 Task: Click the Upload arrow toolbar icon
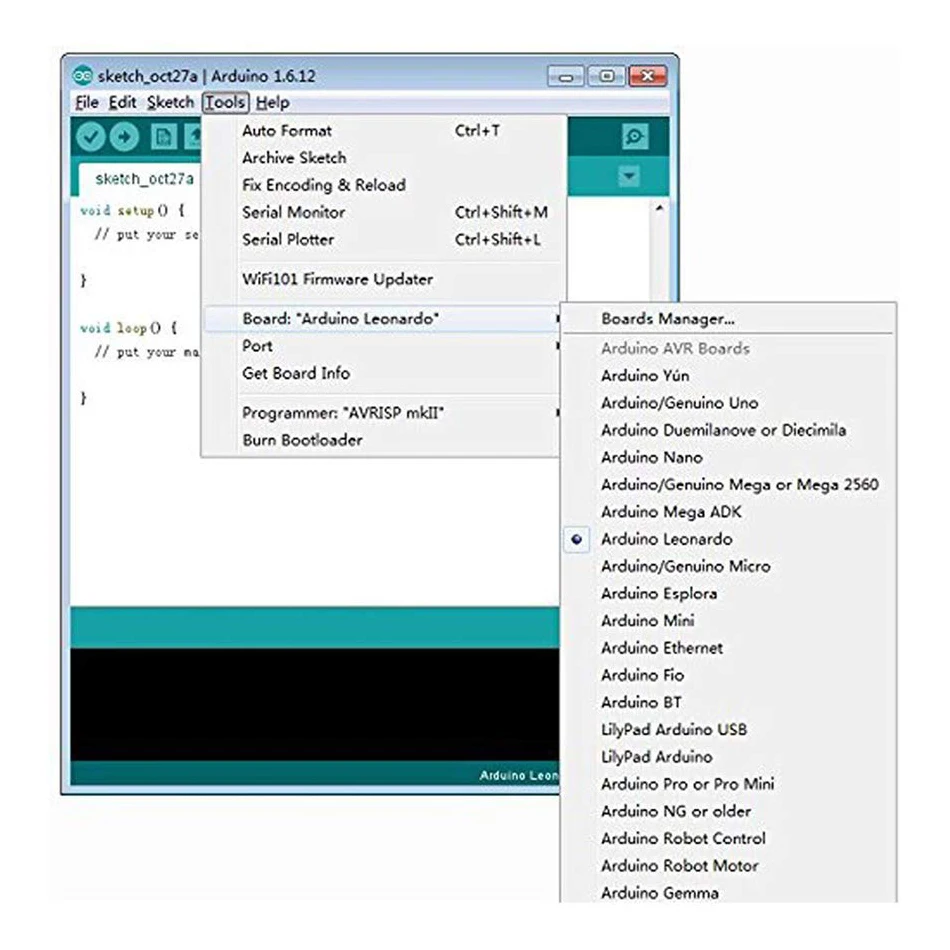tap(124, 137)
